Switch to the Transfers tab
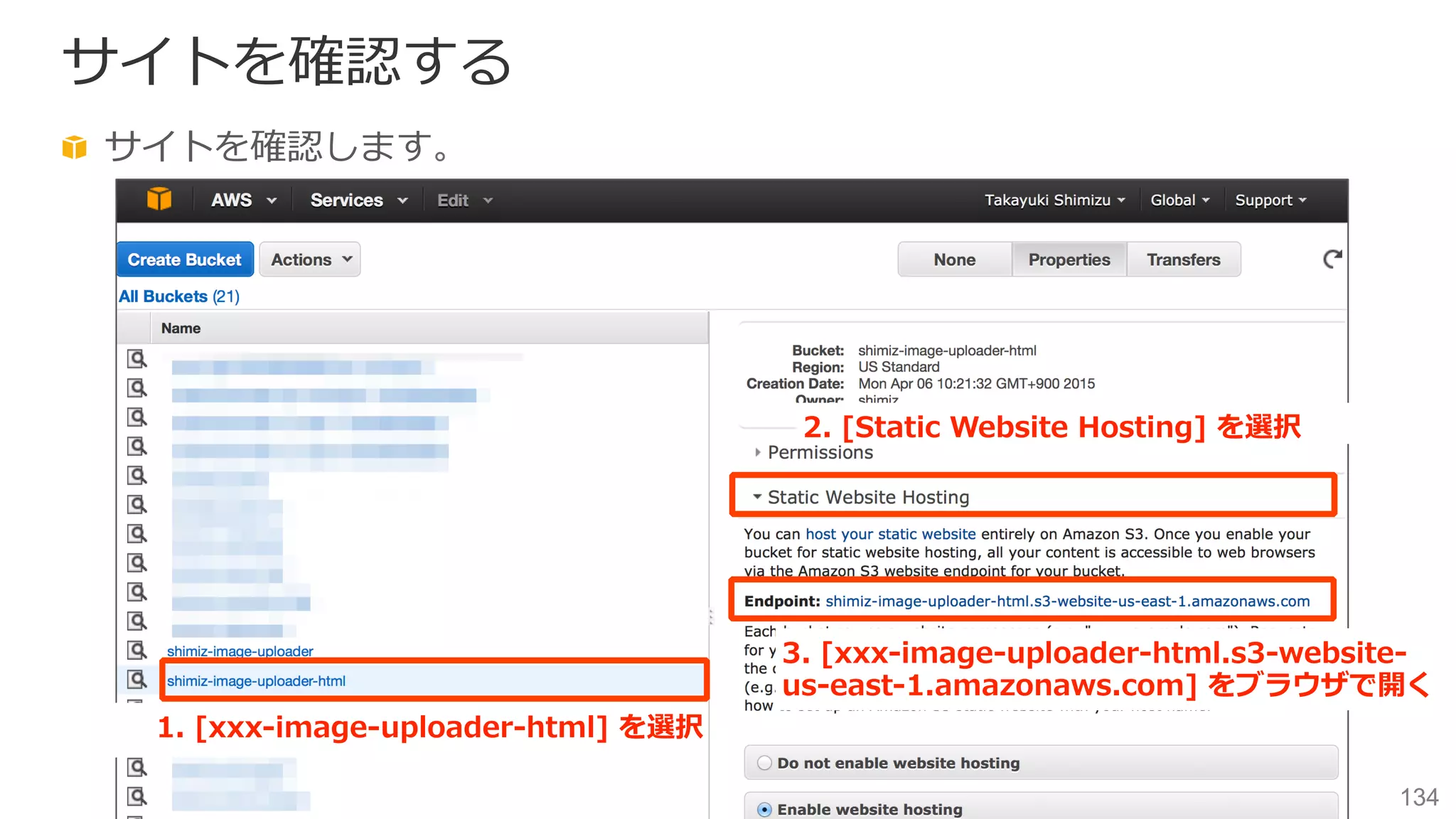 click(1184, 259)
